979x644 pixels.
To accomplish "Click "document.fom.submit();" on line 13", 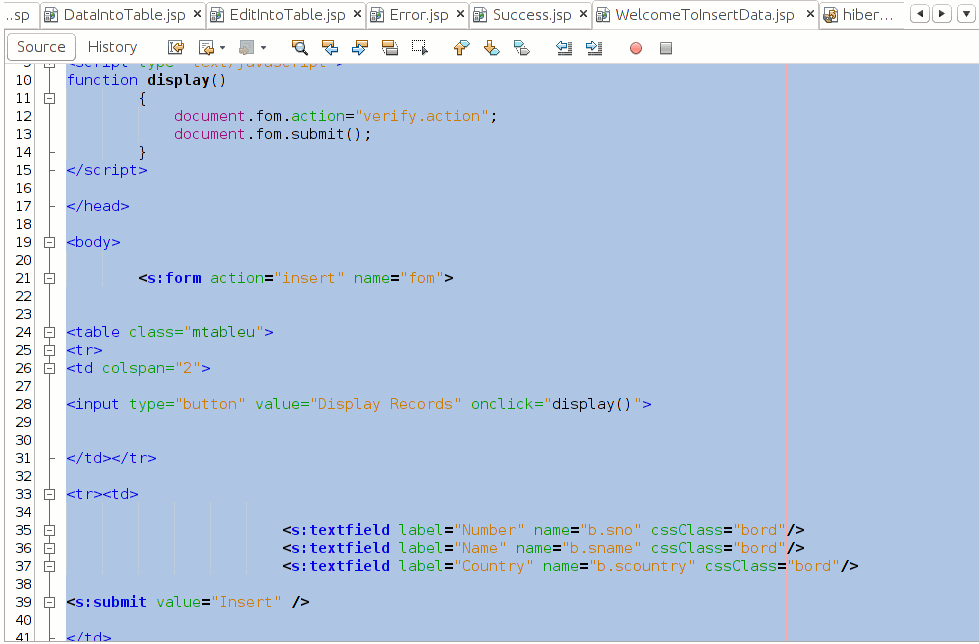I will coord(273,134).
